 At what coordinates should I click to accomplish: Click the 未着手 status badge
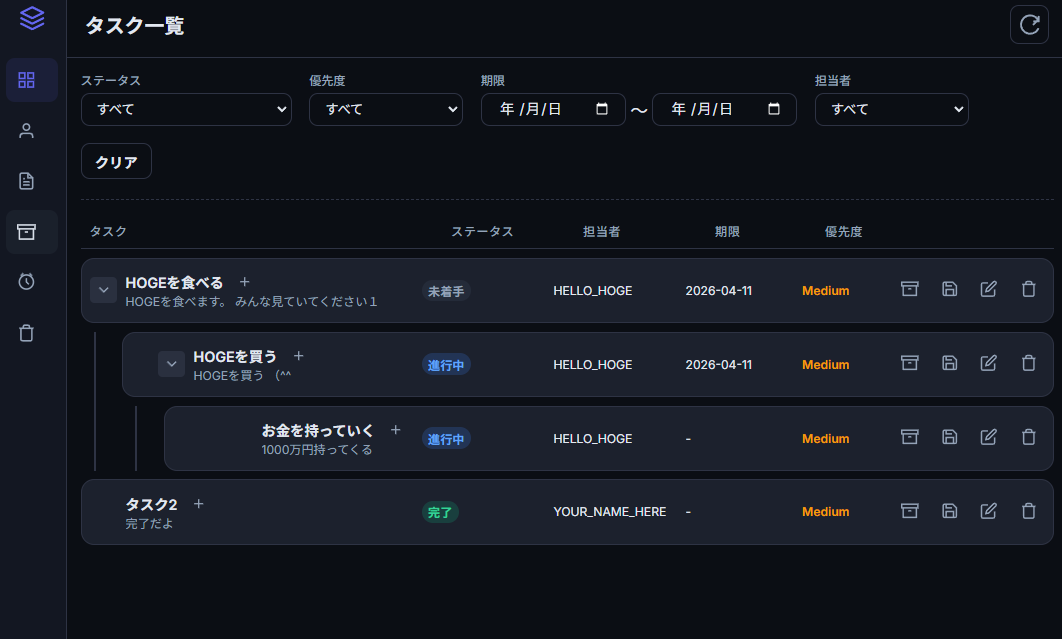click(446, 291)
